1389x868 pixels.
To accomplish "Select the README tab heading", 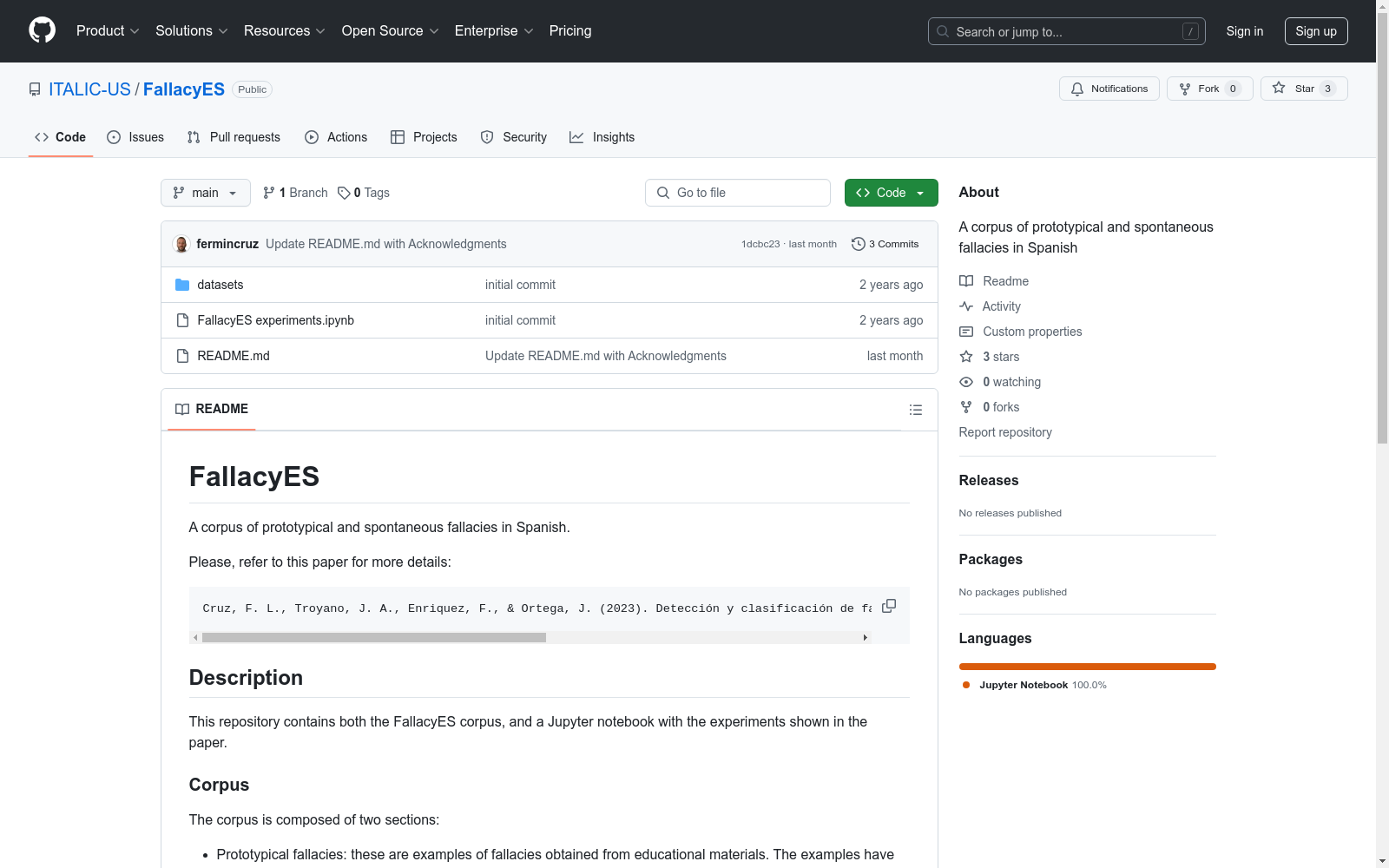I will [212, 409].
